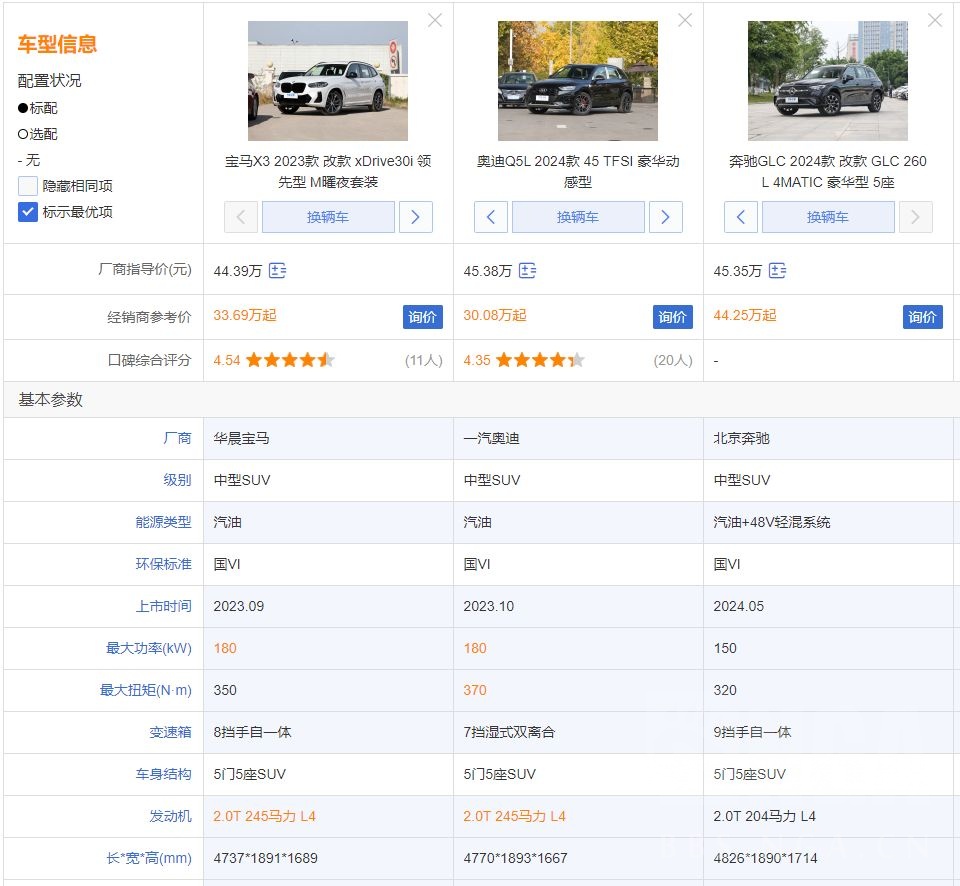Click 询价 button for BMW X3
960x886 pixels.
coord(423,317)
